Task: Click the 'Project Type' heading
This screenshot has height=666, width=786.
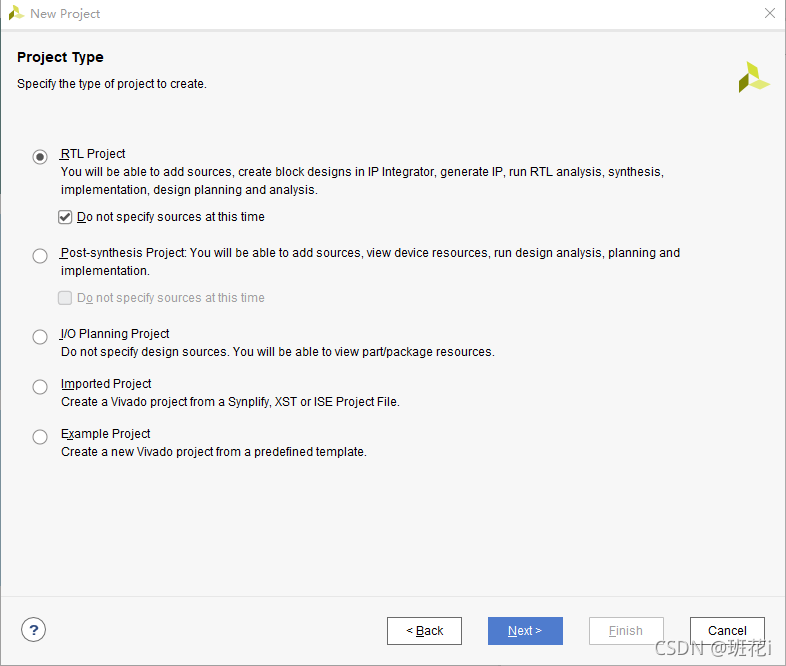Action: [x=60, y=57]
